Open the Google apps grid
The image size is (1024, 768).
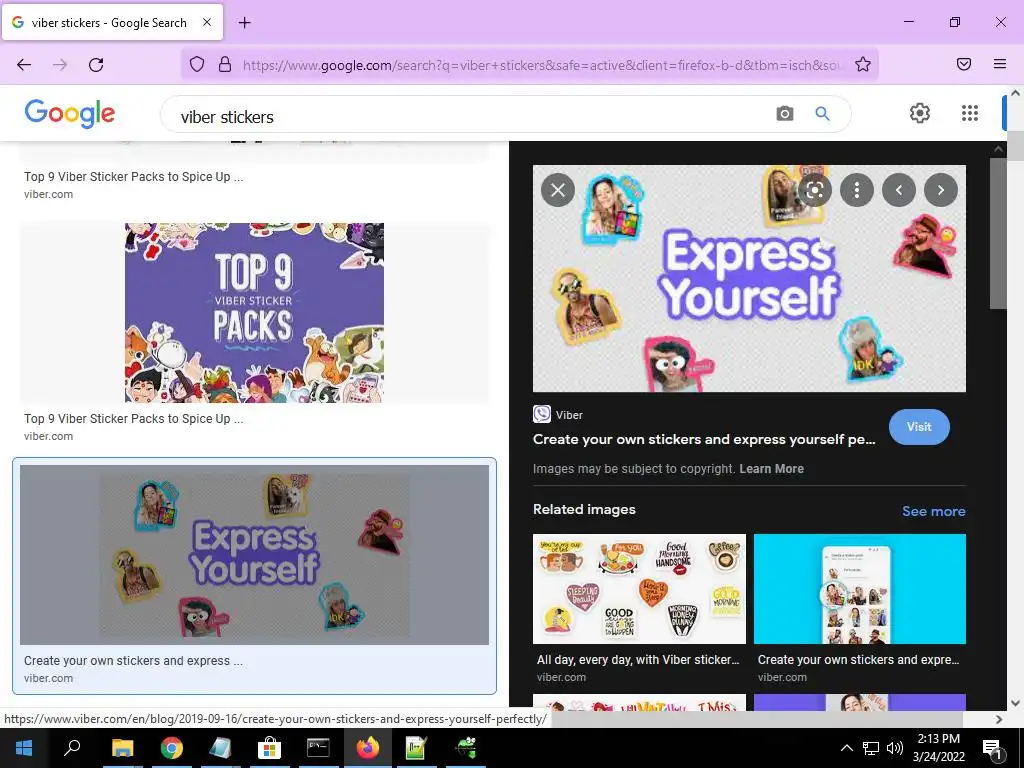[x=970, y=113]
